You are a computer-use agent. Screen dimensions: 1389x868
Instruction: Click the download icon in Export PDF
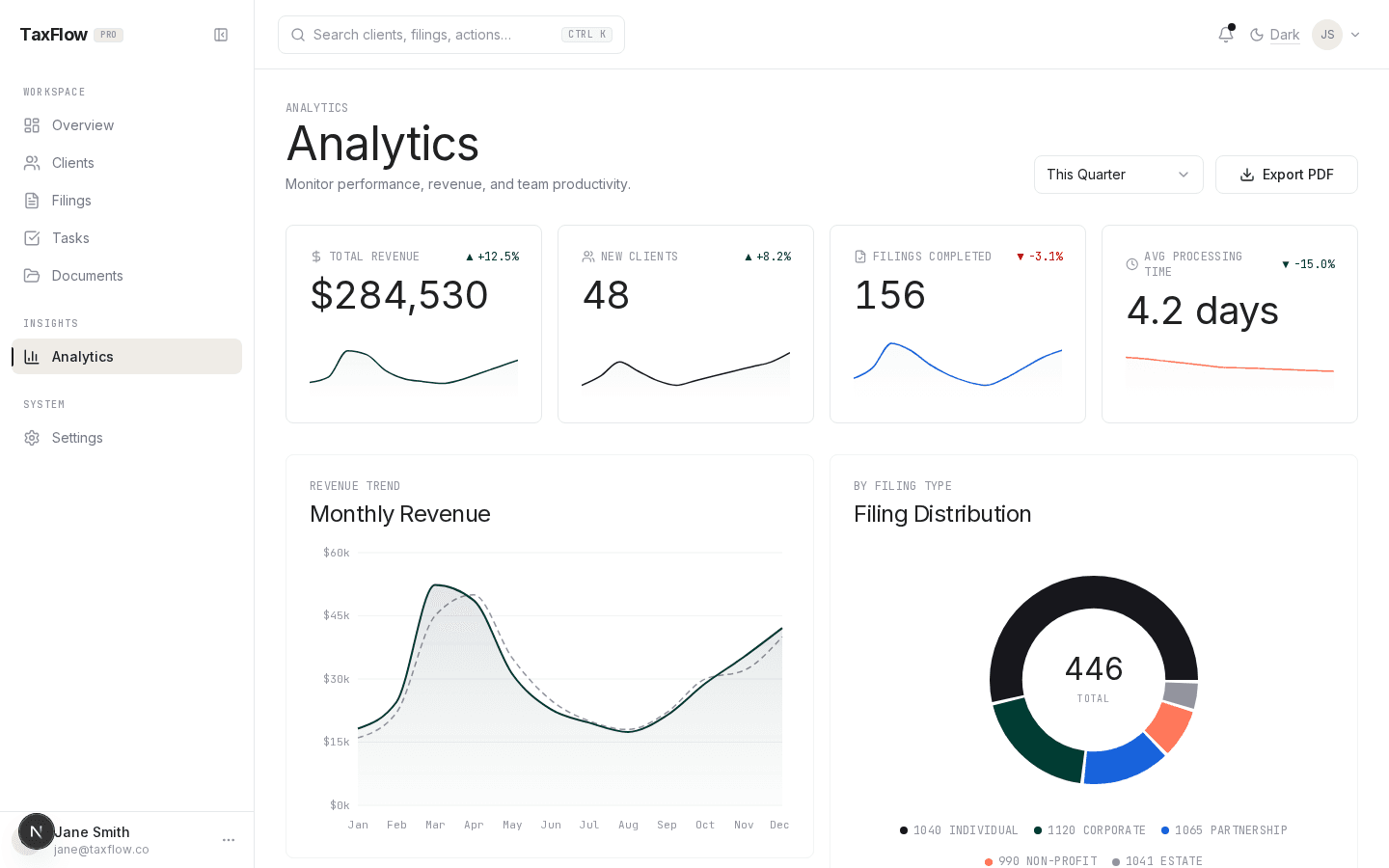click(x=1247, y=175)
